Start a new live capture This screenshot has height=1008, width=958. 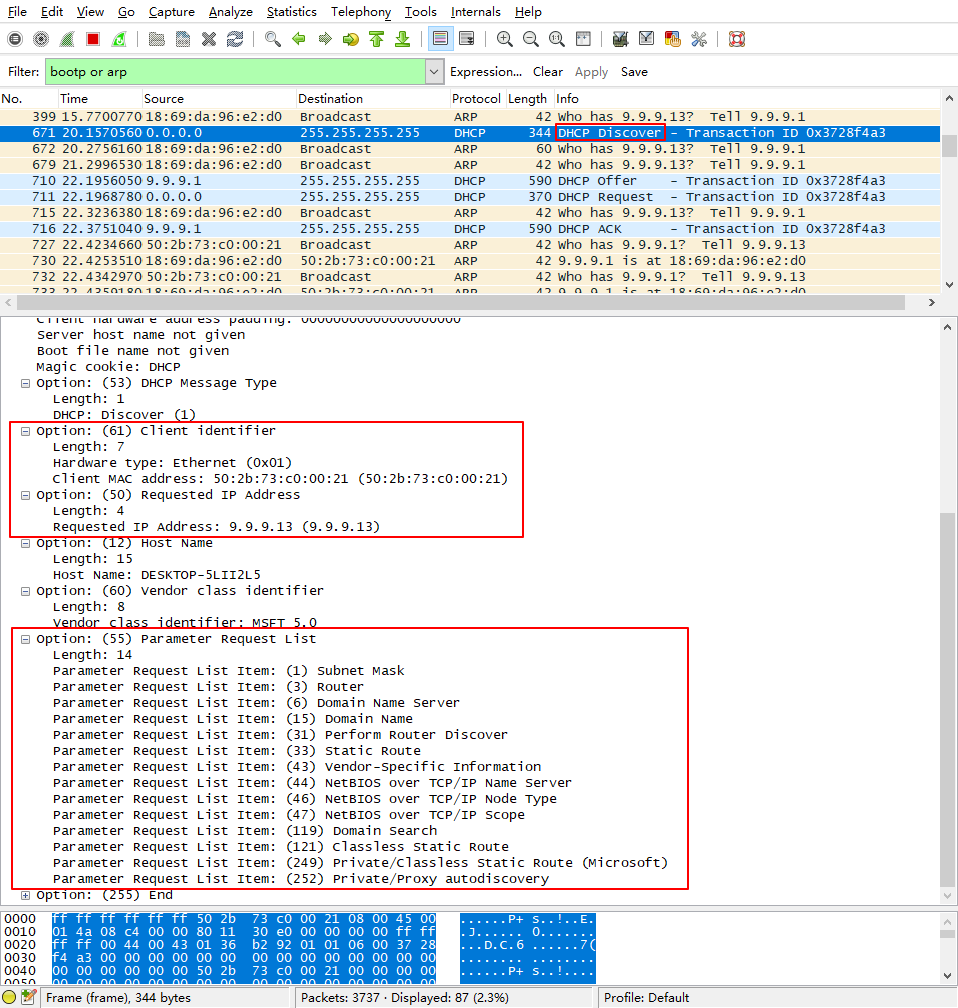point(67,39)
